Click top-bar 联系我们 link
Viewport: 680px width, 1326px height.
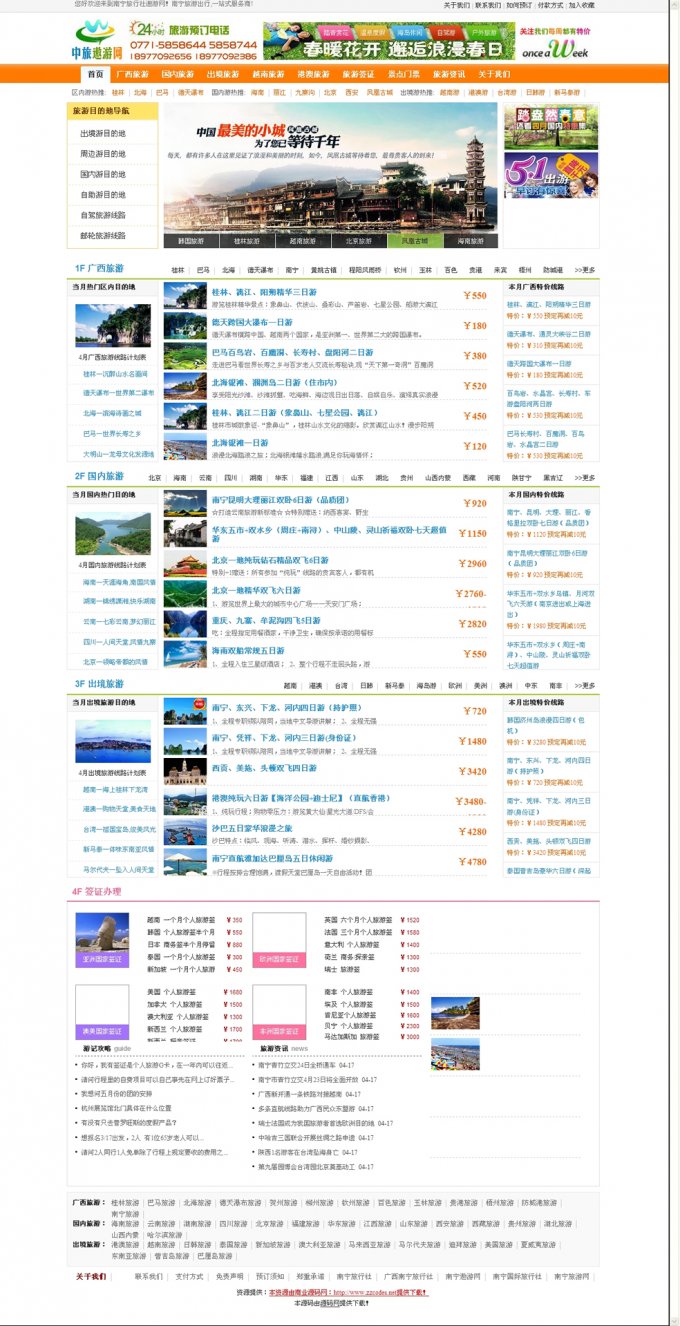pyautogui.click(x=488, y=5)
